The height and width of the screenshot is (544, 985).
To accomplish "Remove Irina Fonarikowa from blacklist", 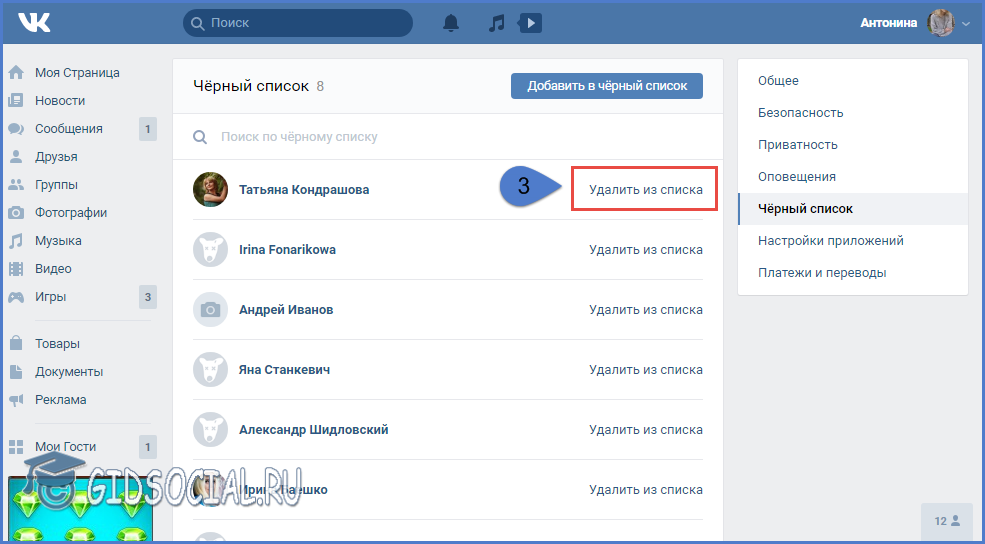I will click(x=646, y=249).
